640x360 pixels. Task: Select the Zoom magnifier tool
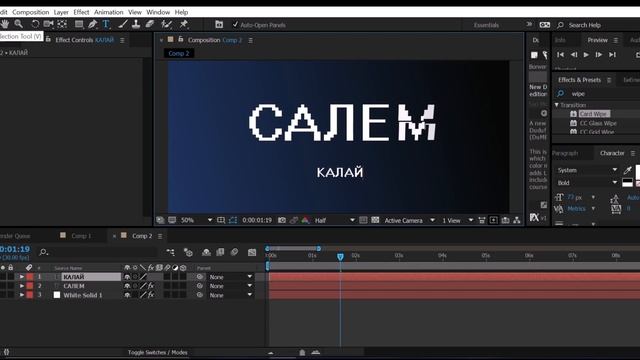19,24
